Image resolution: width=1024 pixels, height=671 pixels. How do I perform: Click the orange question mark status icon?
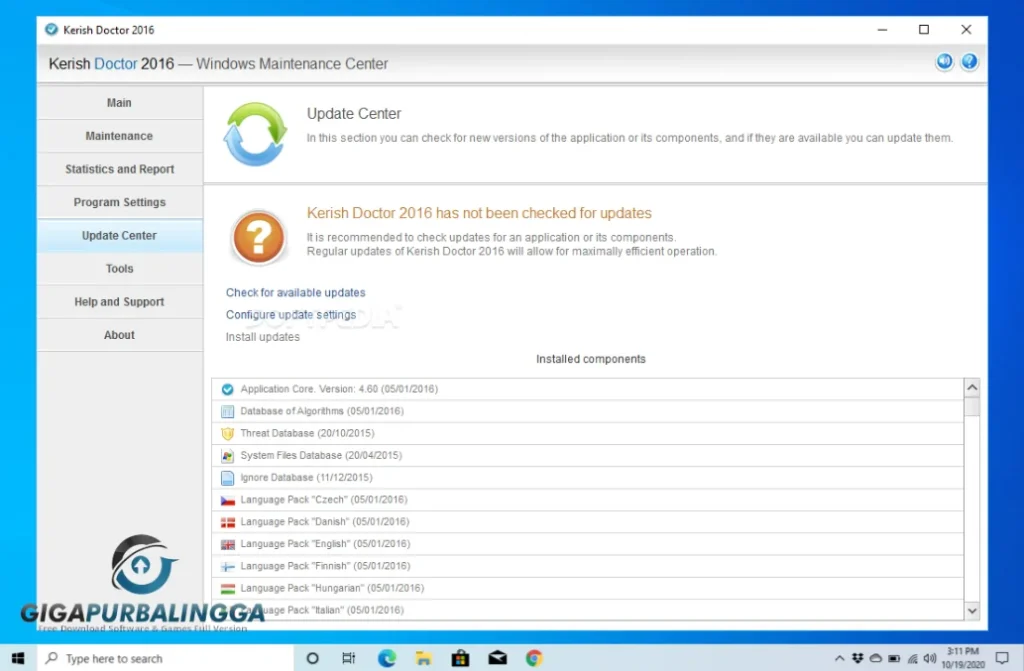point(259,237)
